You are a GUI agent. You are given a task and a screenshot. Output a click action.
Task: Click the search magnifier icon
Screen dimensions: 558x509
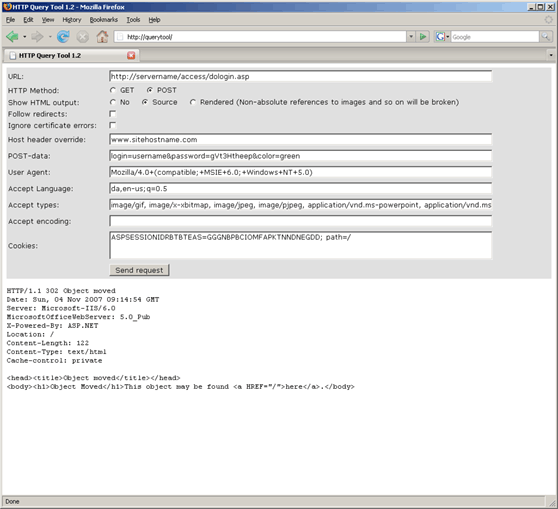545,37
